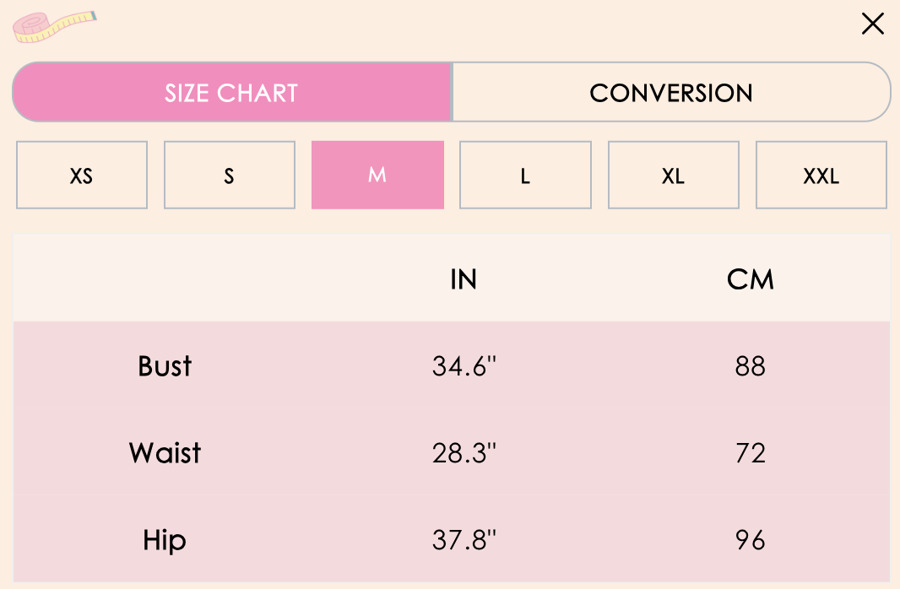Image resolution: width=900 pixels, height=589 pixels.
Task: Close the size chart dialog
Action: point(872,24)
